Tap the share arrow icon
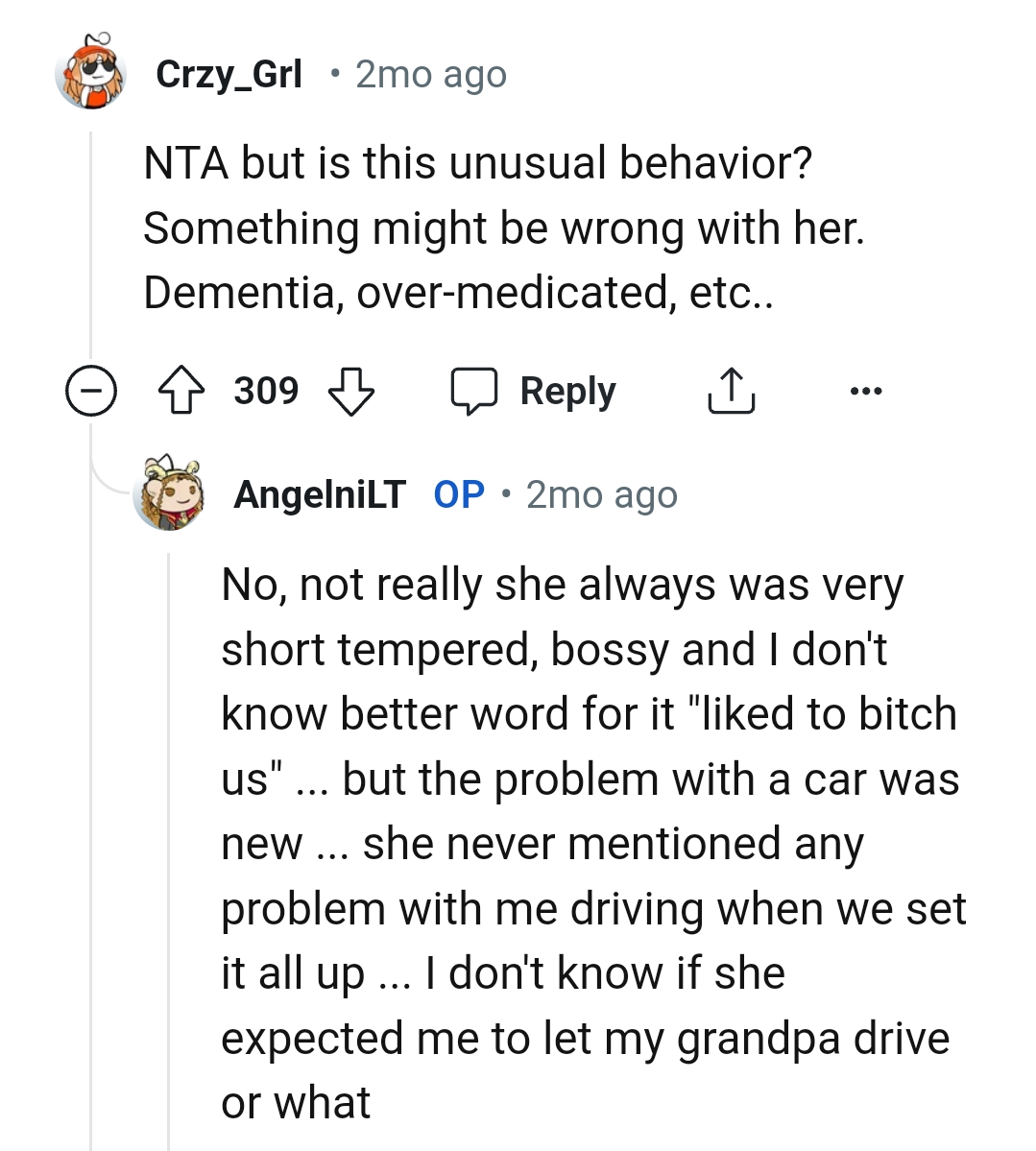 click(x=731, y=392)
